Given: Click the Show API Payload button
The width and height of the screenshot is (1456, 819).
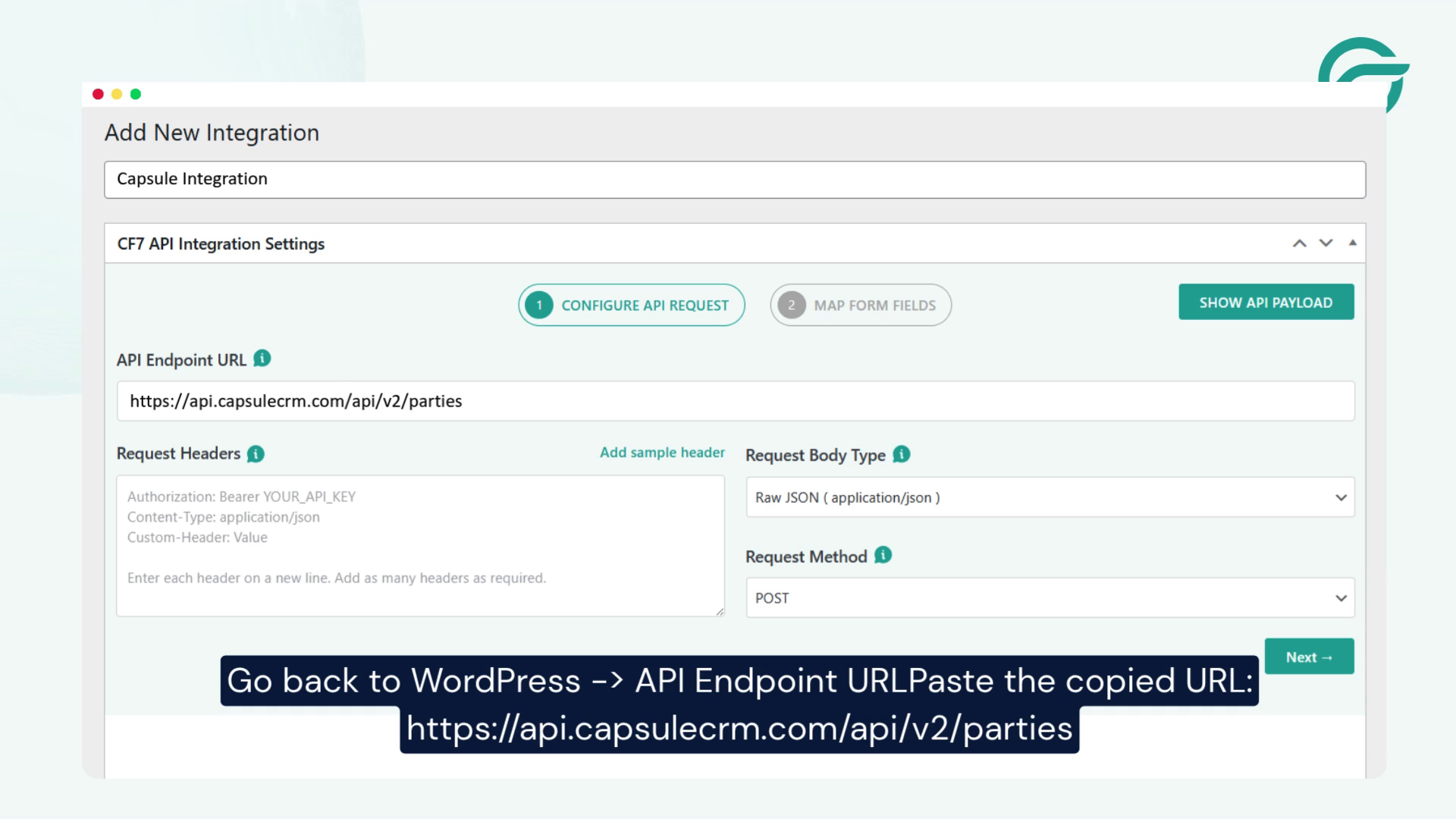Looking at the screenshot, I should (1266, 302).
